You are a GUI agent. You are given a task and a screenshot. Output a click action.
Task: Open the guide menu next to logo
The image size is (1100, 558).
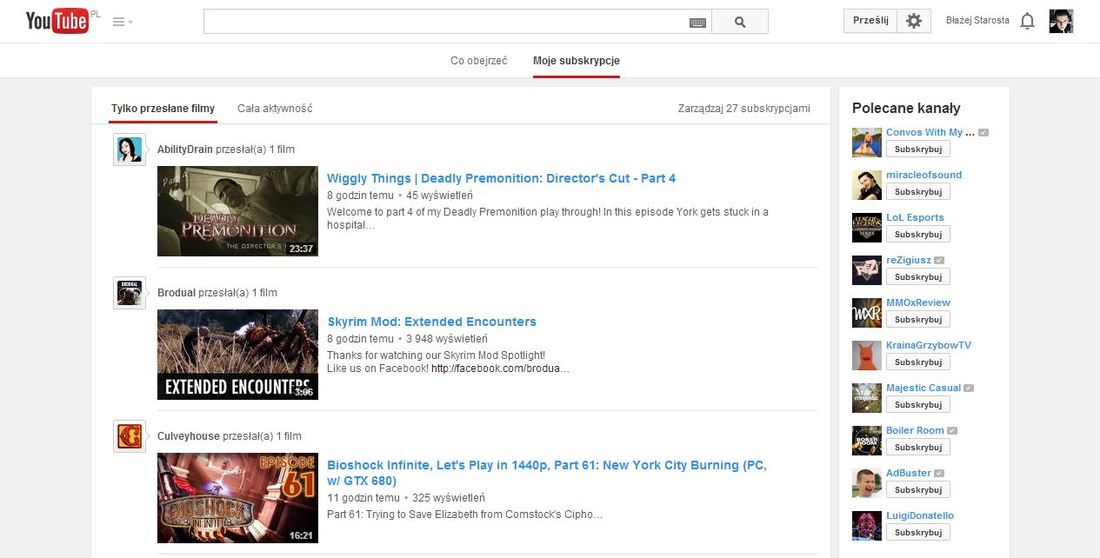pos(122,22)
